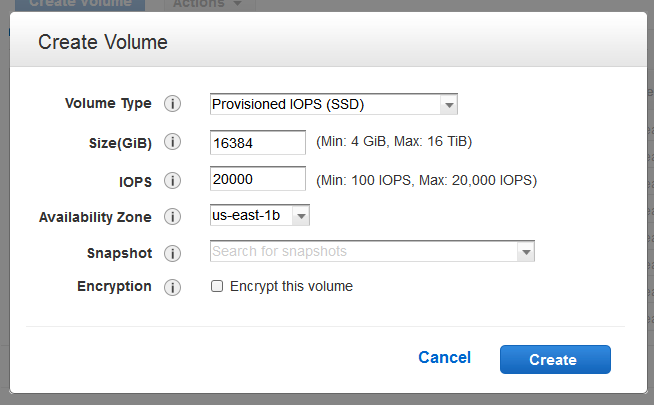Click the Availability Zone info icon

(172, 217)
